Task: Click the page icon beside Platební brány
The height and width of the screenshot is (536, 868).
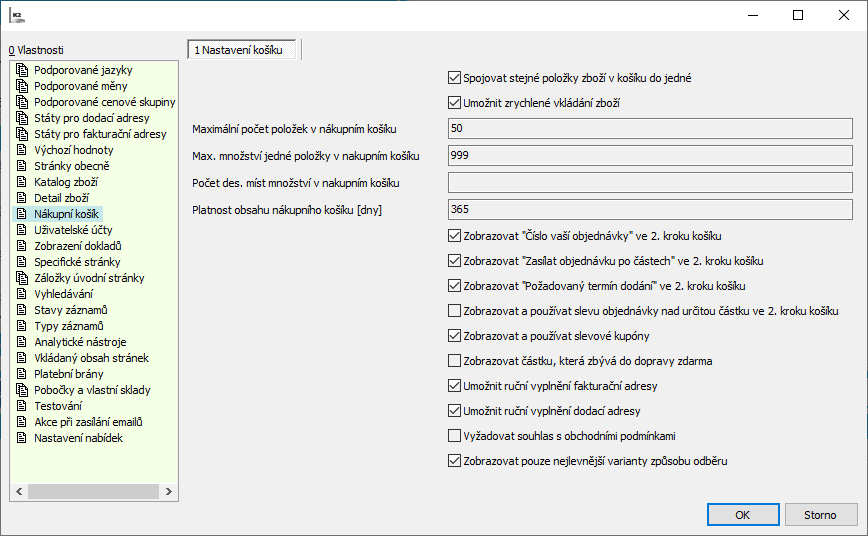Action: [x=22, y=374]
